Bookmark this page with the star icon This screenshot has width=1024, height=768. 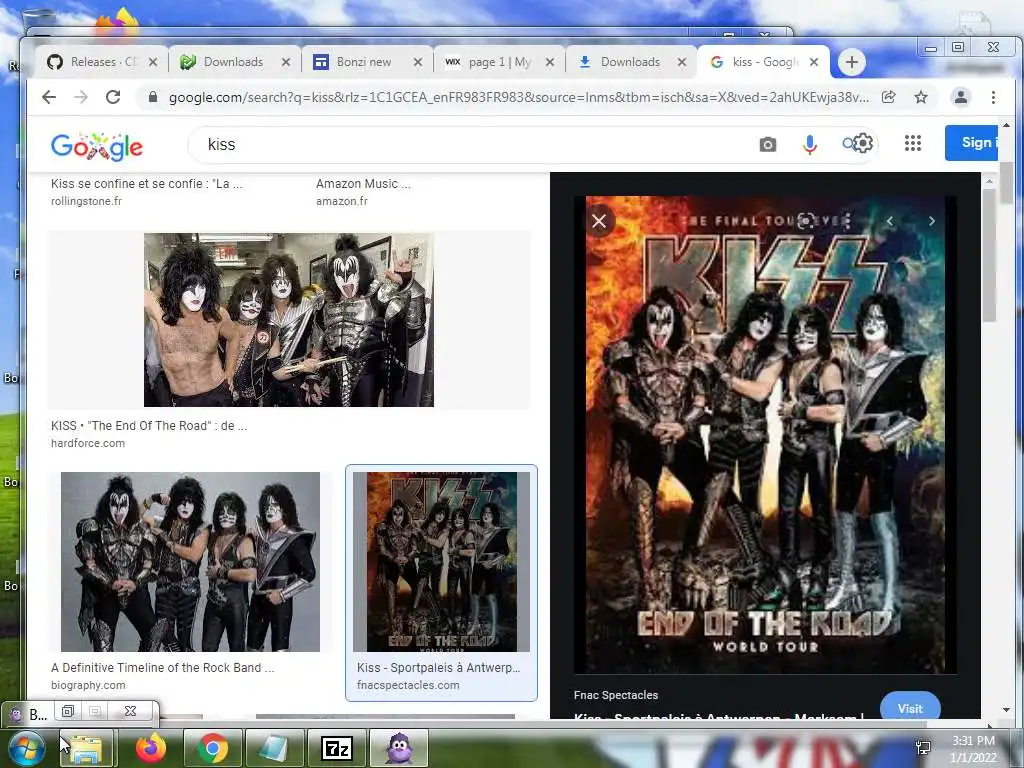pyautogui.click(x=921, y=97)
